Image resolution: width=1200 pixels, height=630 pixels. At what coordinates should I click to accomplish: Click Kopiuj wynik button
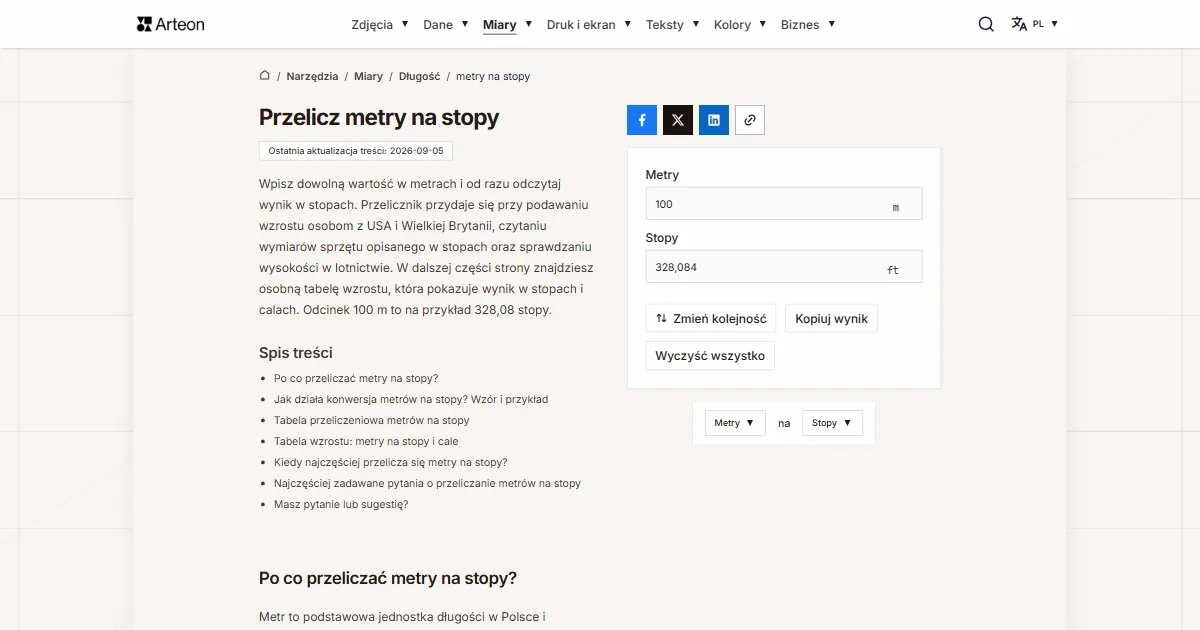coord(831,319)
